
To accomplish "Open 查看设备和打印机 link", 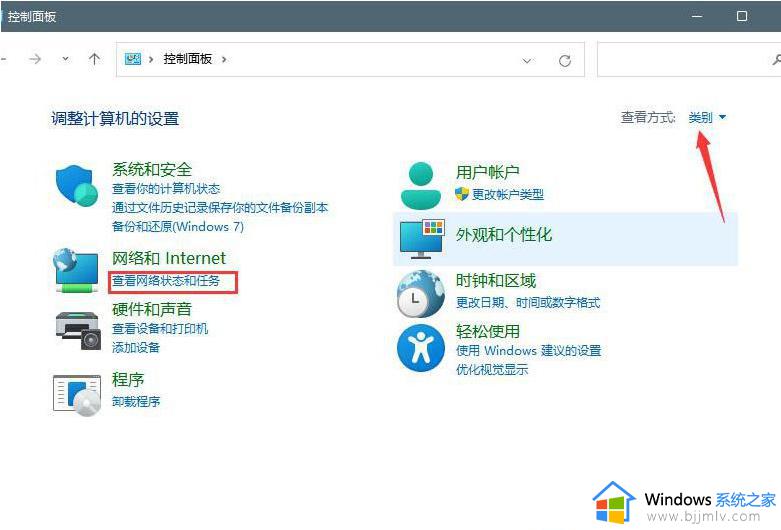I will click(x=160, y=329).
